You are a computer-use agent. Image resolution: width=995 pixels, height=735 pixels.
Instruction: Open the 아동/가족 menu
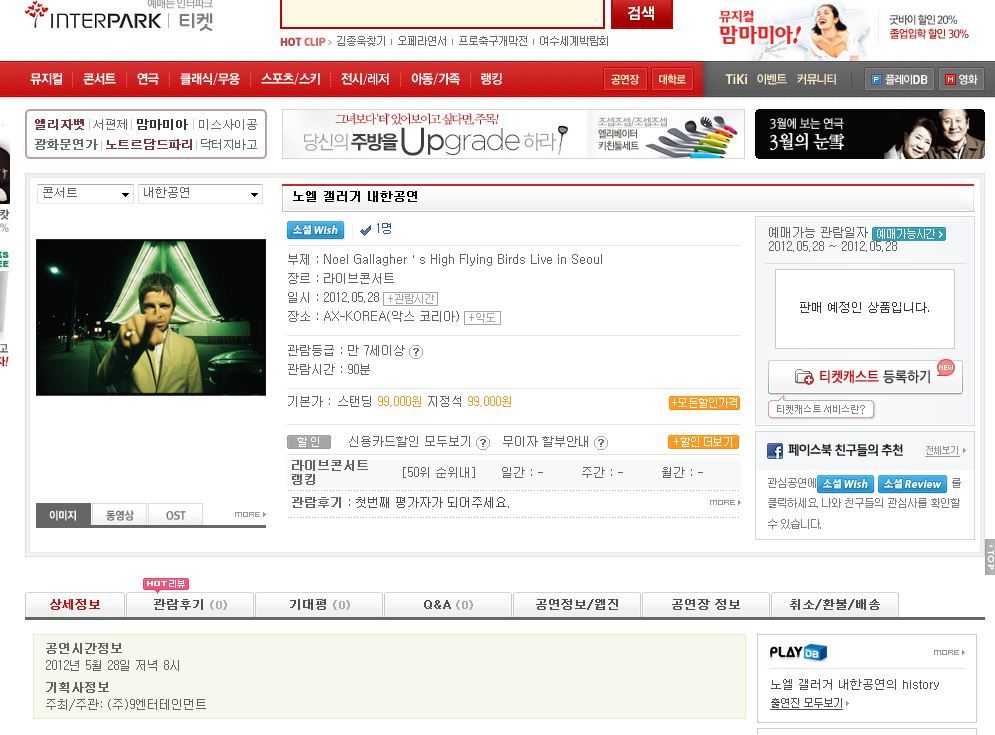[435, 79]
